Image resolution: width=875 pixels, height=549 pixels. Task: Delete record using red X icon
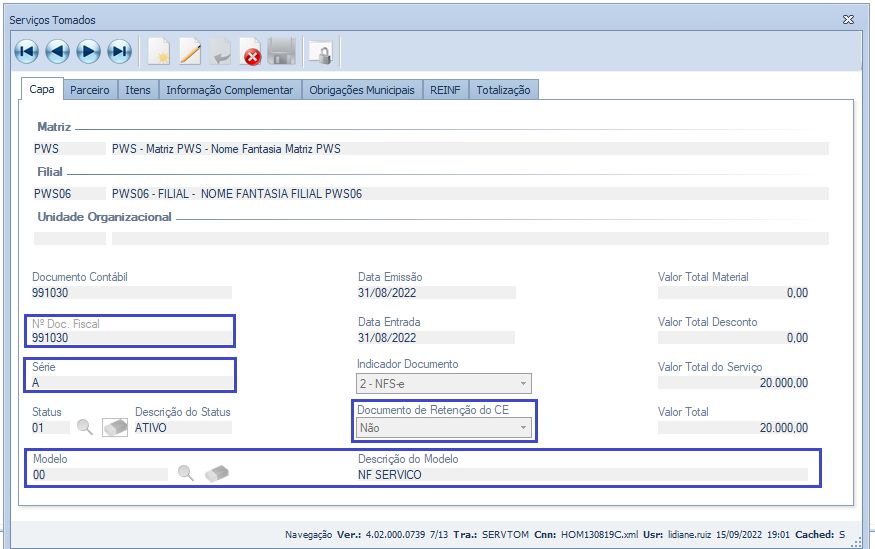pyautogui.click(x=251, y=51)
